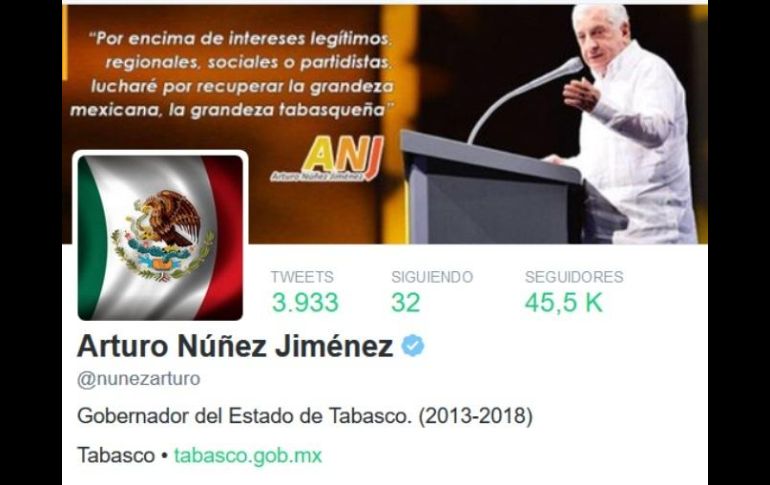Click the 32 following number
The width and height of the screenshot is (770, 485).
tap(406, 302)
